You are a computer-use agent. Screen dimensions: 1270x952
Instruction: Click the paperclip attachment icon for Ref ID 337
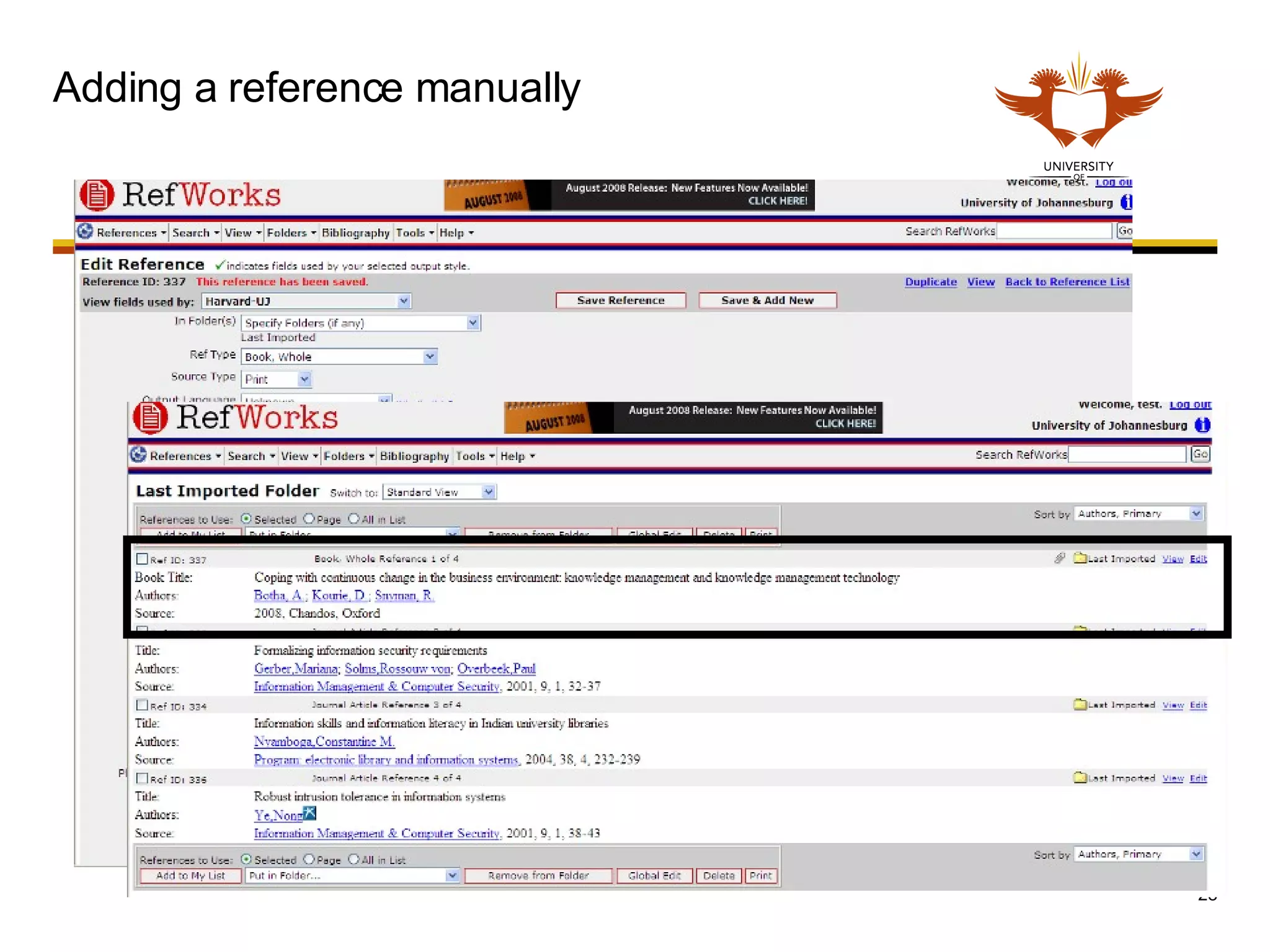pyautogui.click(x=1060, y=558)
